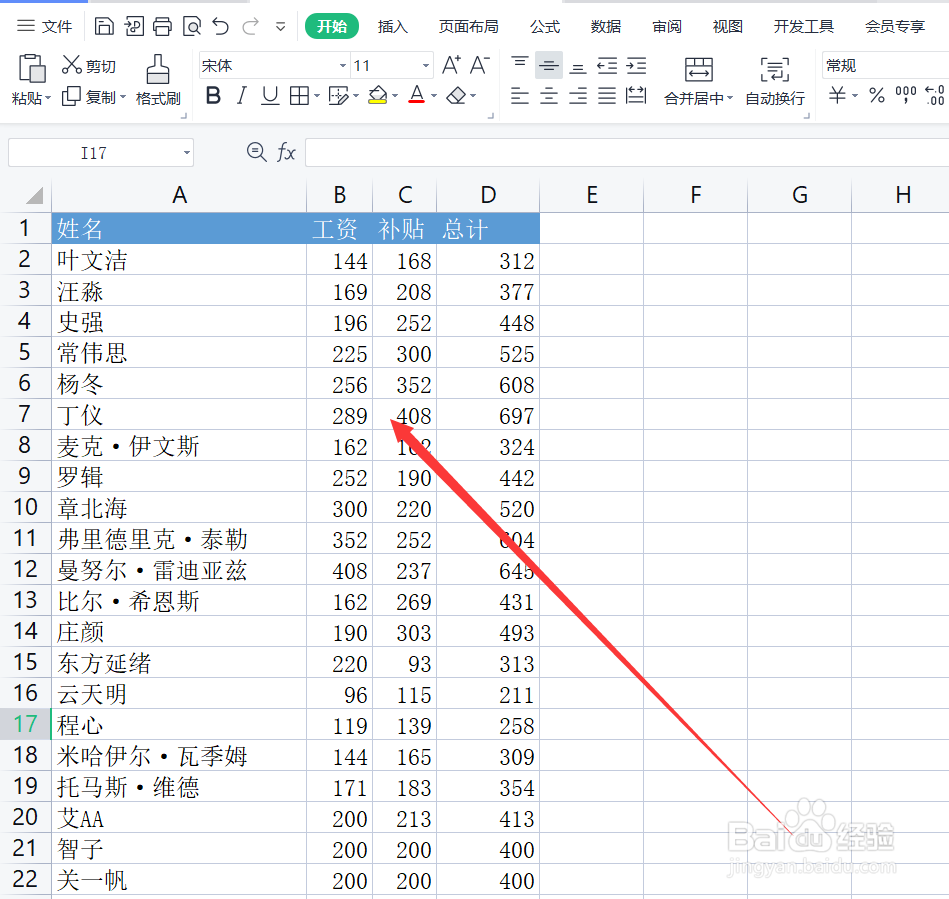Image resolution: width=949 pixels, height=899 pixels.
Task: Click the fx insert function icon
Action: [286, 152]
